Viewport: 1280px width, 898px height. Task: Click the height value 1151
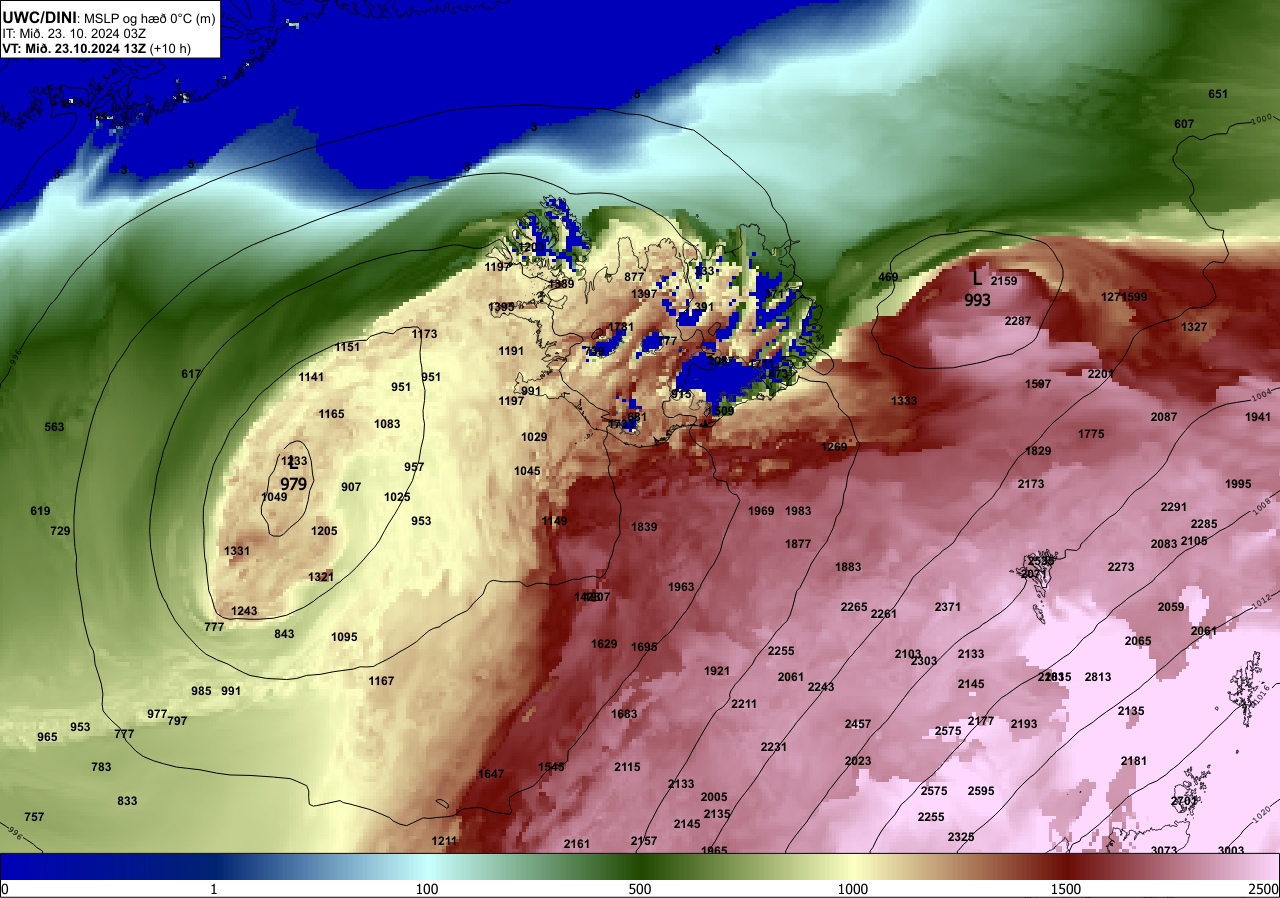(347, 347)
